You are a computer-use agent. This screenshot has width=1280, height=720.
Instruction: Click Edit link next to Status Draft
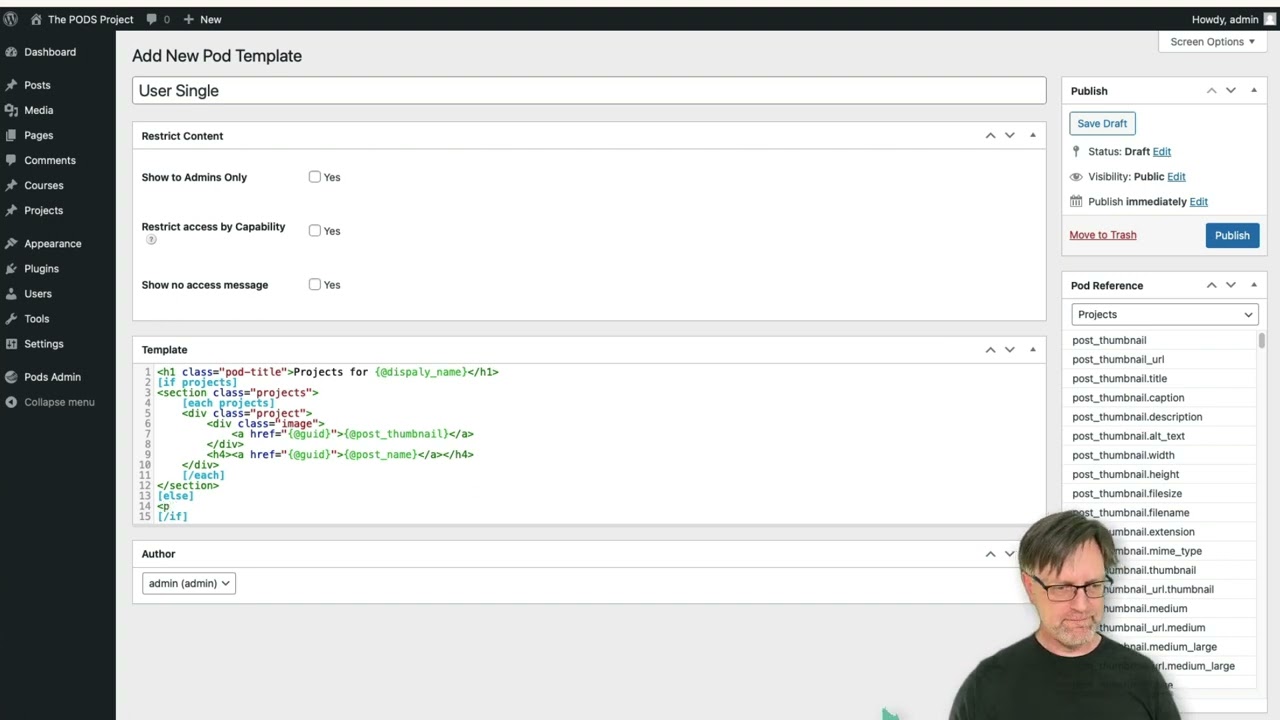[x=1162, y=151]
